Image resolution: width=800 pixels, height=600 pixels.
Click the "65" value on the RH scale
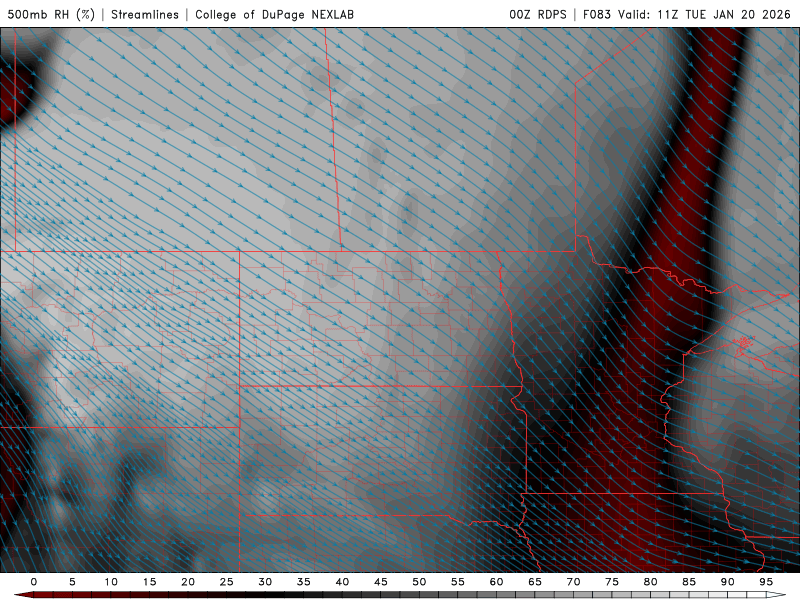pos(535,582)
